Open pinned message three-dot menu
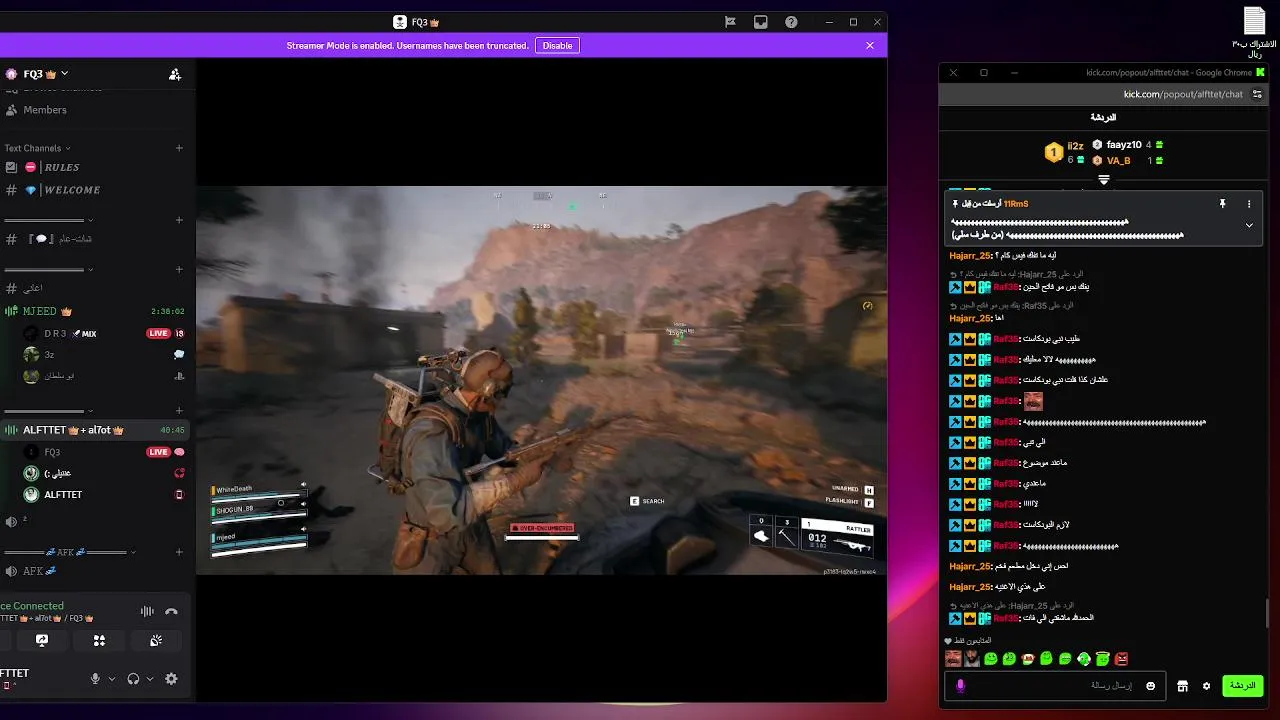This screenshot has height=720, width=1280. [x=1248, y=204]
